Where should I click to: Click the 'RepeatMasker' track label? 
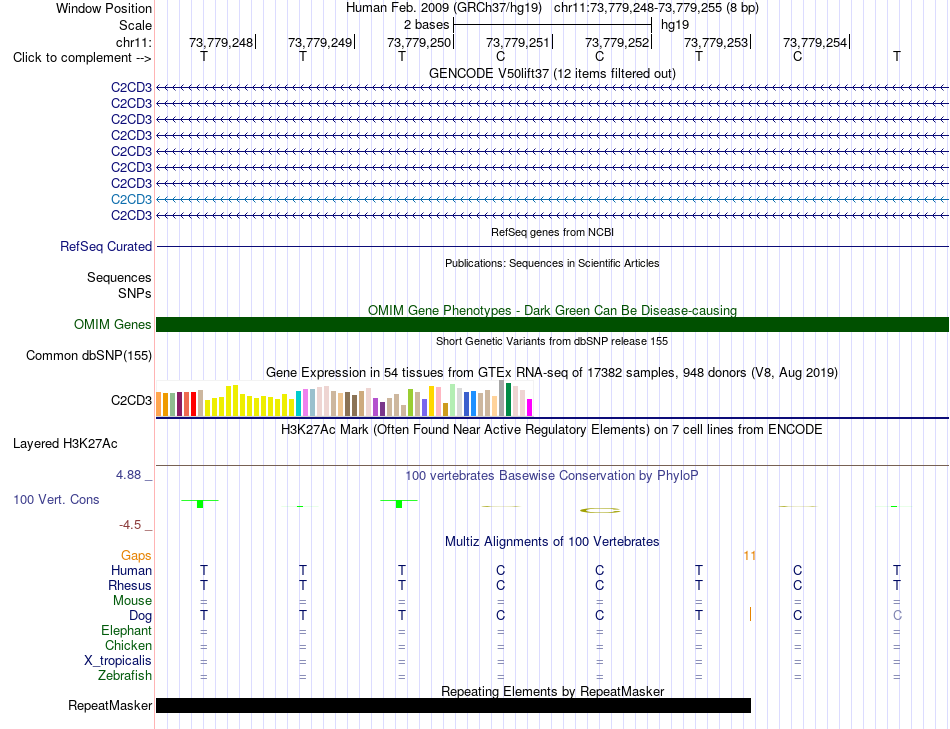(110, 706)
